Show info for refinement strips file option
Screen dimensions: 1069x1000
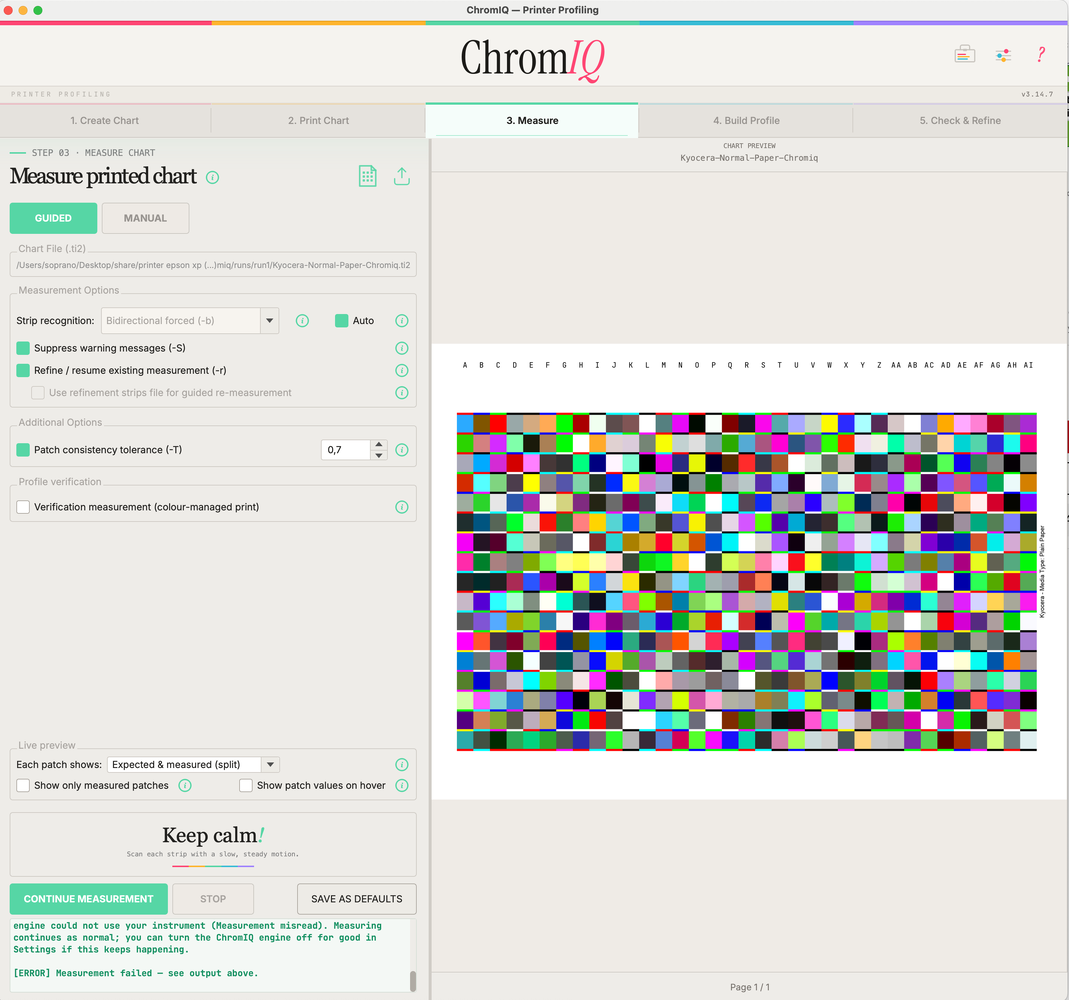tap(402, 393)
